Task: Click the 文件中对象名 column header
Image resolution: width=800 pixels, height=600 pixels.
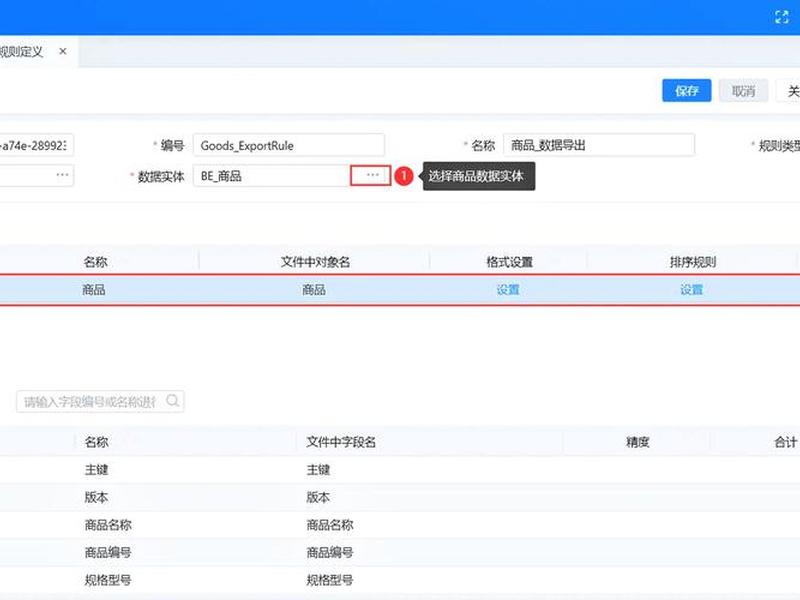Action: tap(315, 262)
